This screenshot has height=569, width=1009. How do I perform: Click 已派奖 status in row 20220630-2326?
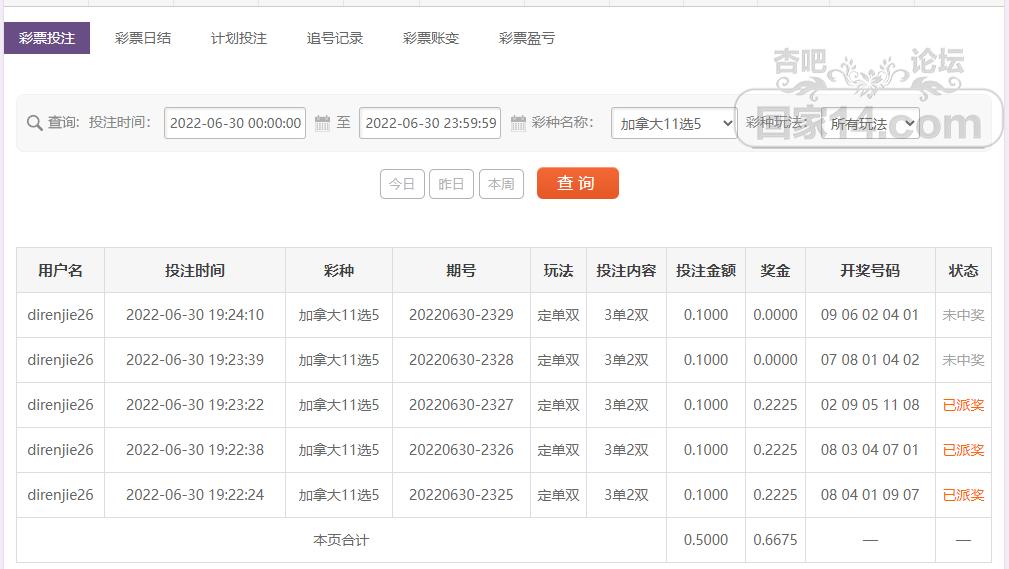(x=963, y=450)
